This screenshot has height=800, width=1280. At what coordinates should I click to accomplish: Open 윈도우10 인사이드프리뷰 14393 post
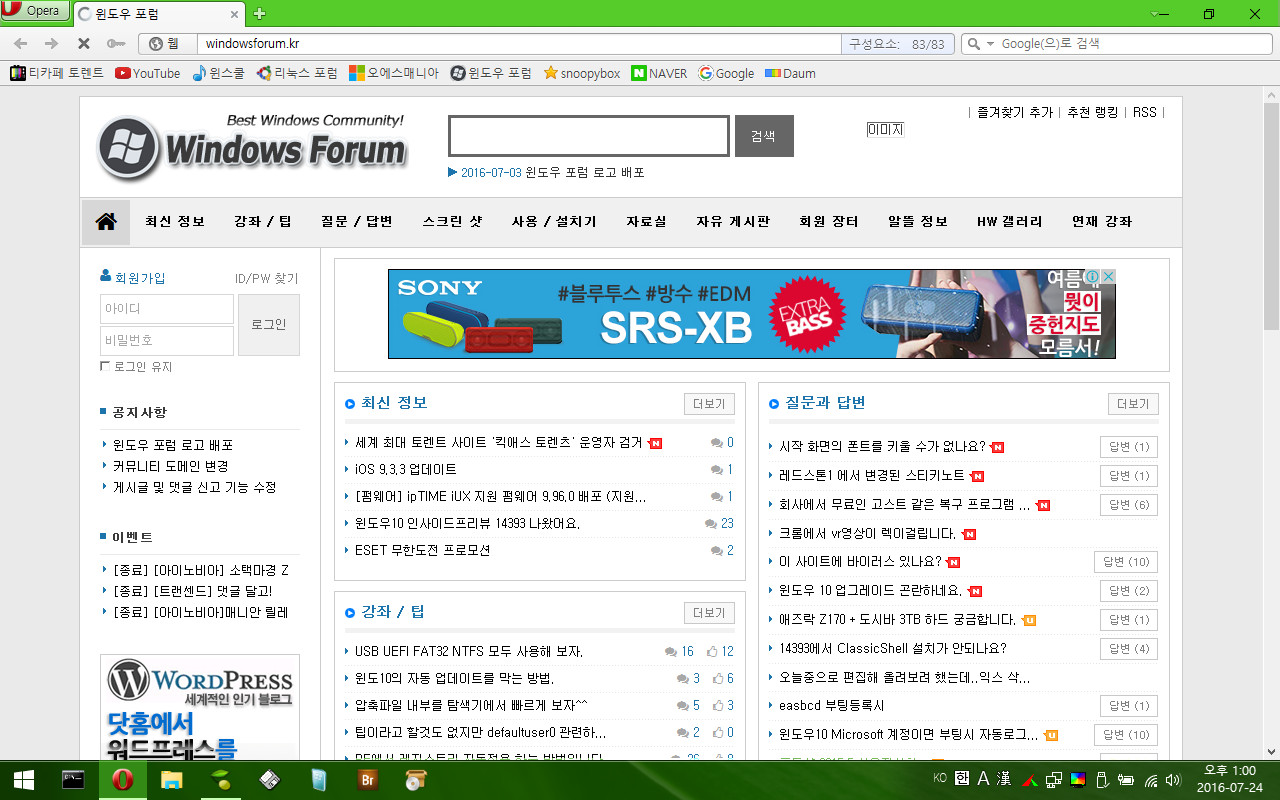[467, 523]
